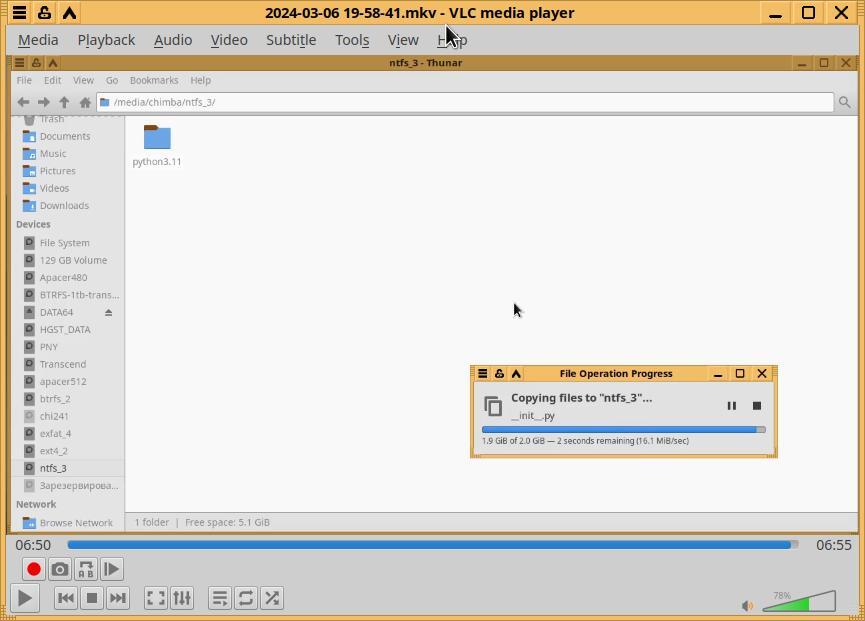Toggle A-B loop button in VLC

tap(86, 569)
